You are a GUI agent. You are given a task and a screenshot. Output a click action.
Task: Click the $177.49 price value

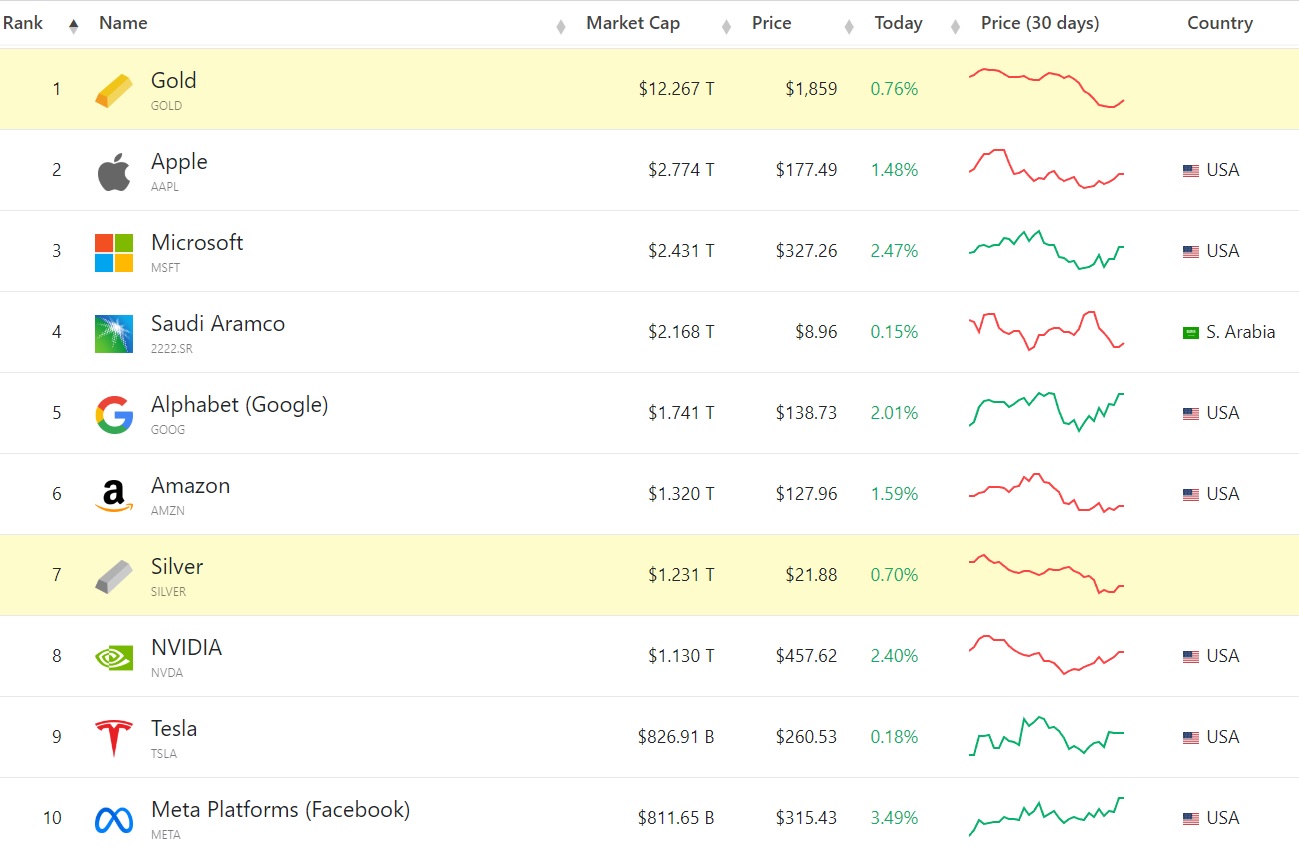(806, 170)
